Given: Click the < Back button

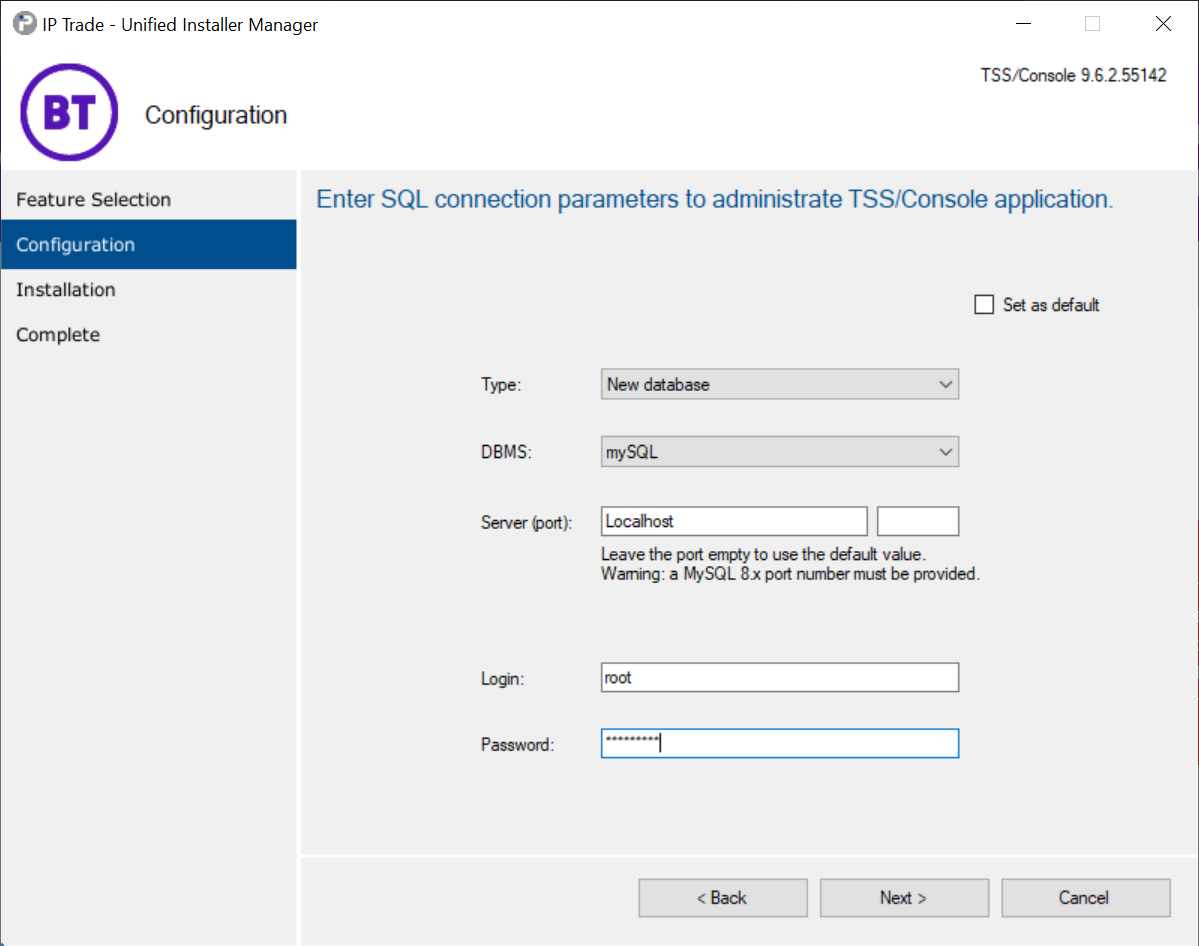Looking at the screenshot, I should pos(723,898).
